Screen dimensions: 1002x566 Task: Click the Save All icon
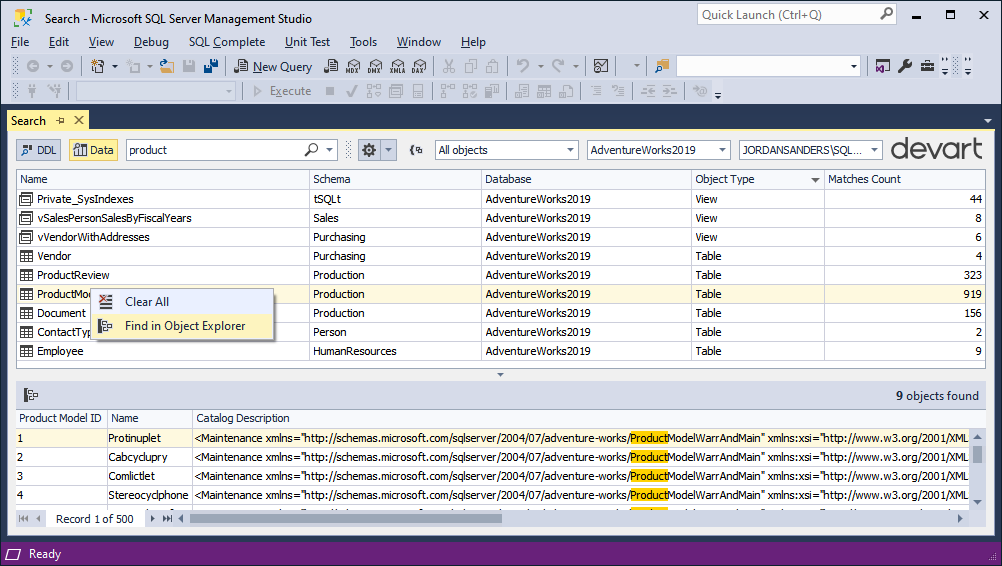[211, 66]
